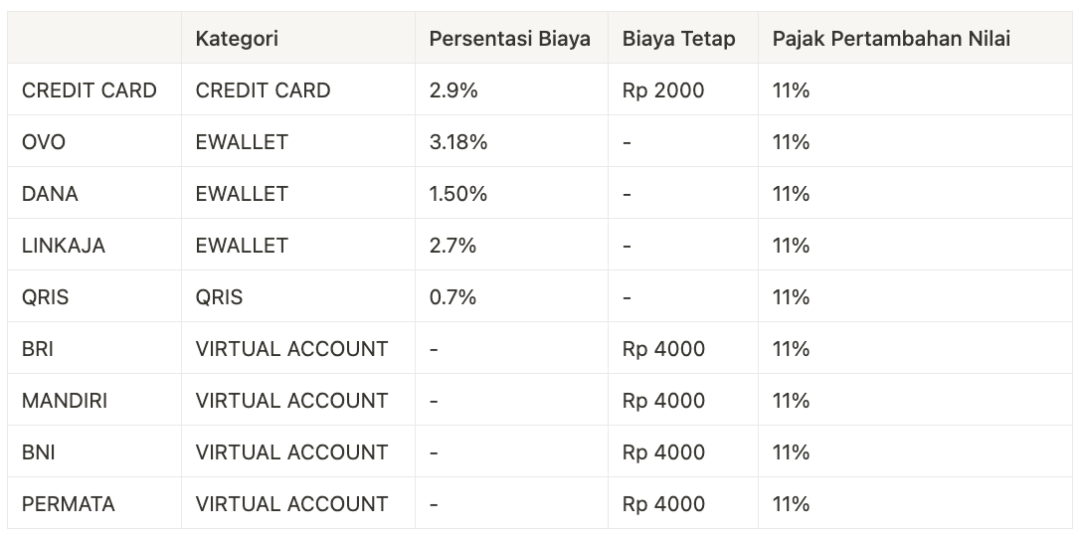Select the QRIS row label cell

click(x=47, y=298)
